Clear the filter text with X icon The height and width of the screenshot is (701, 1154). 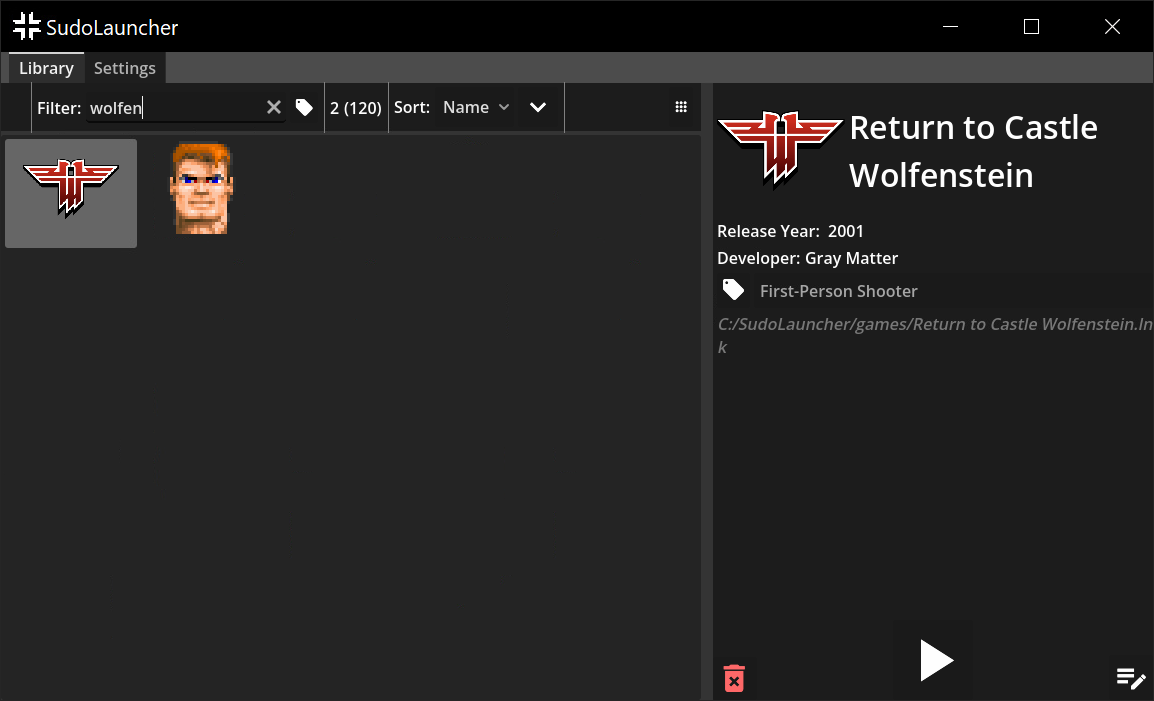pyautogui.click(x=274, y=108)
